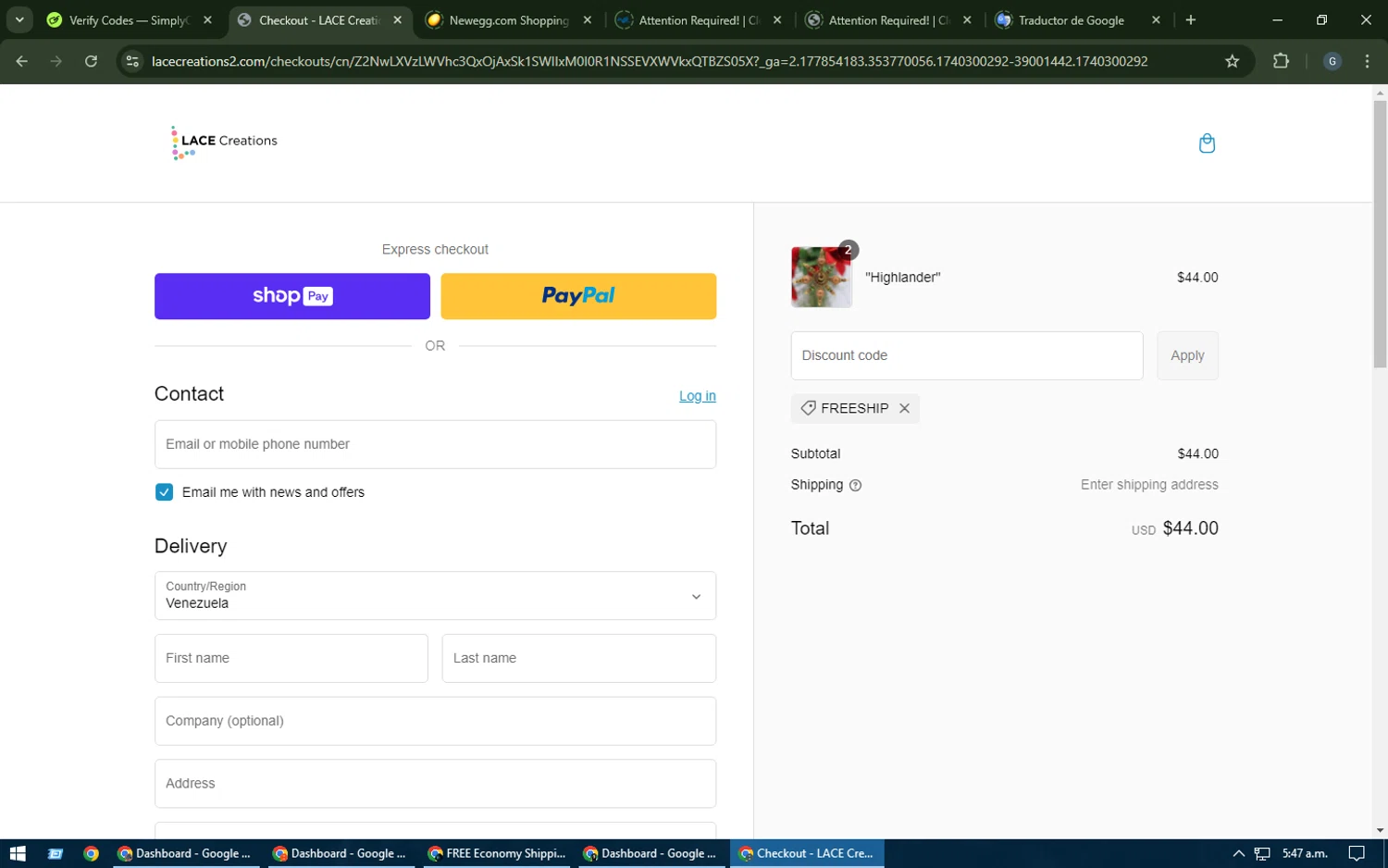
Task: Pay with PayPal express checkout
Action: pos(578,296)
